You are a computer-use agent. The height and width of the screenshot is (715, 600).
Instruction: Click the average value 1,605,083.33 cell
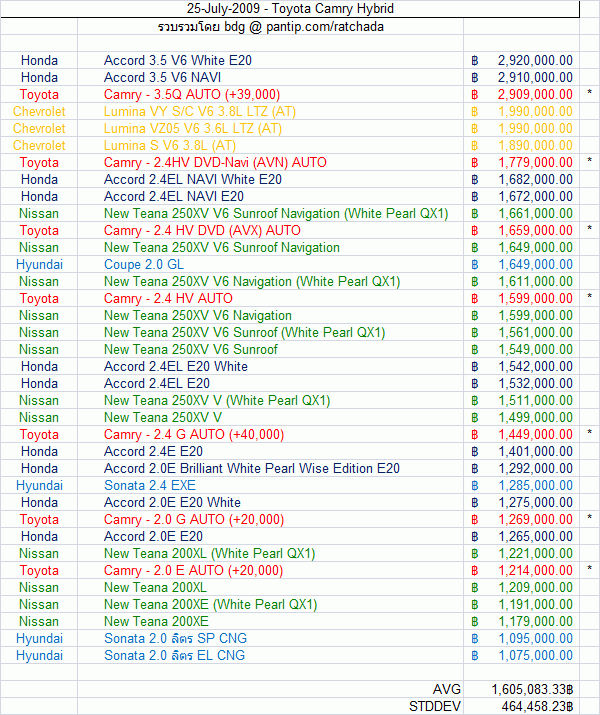point(531,689)
